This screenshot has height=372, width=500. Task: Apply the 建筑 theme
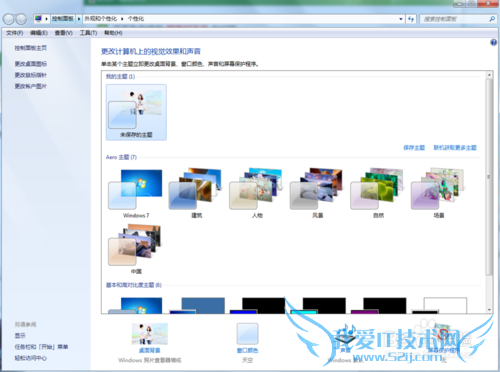pyautogui.click(x=196, y=193)
